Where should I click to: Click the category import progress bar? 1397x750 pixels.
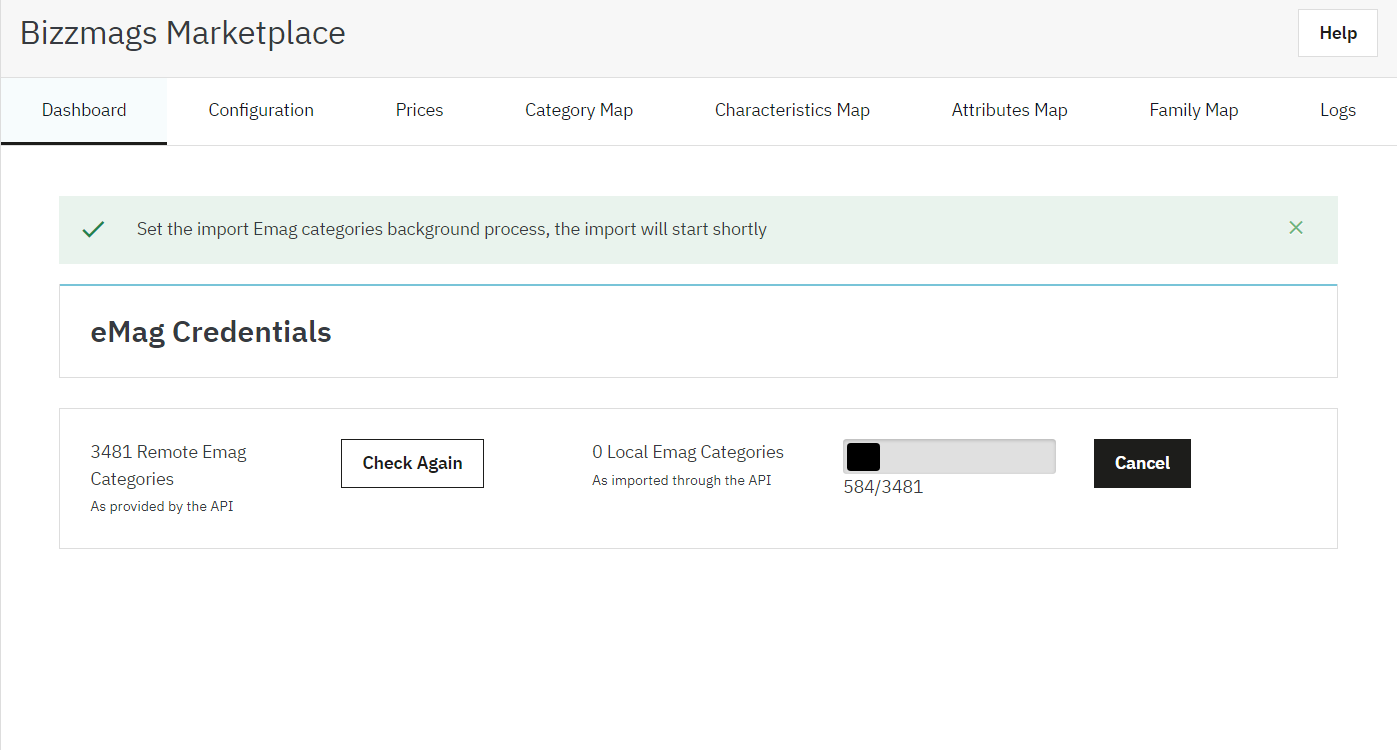[949, 456]
